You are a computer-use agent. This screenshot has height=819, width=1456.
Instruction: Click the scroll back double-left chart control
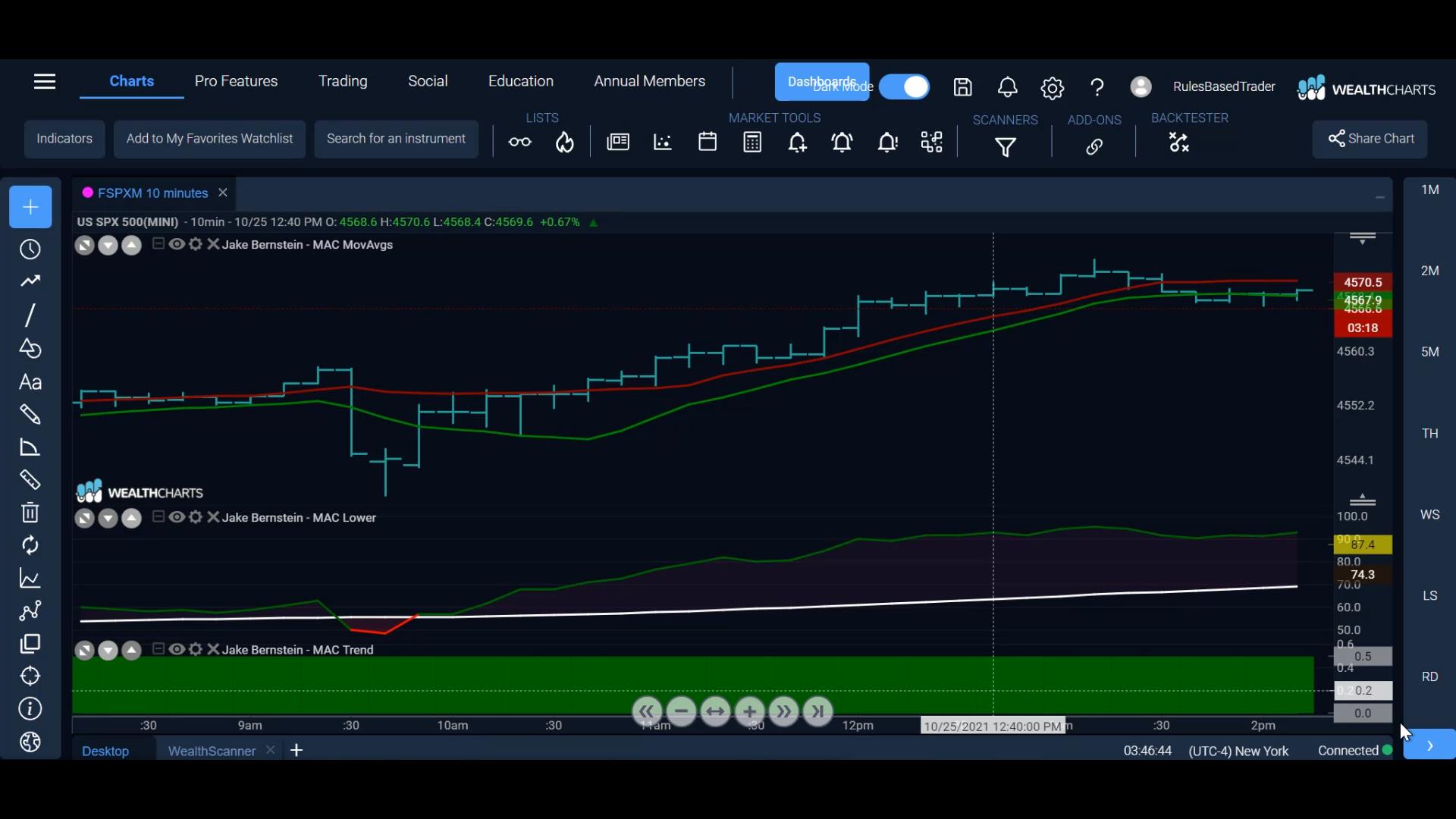pos(647,711)
